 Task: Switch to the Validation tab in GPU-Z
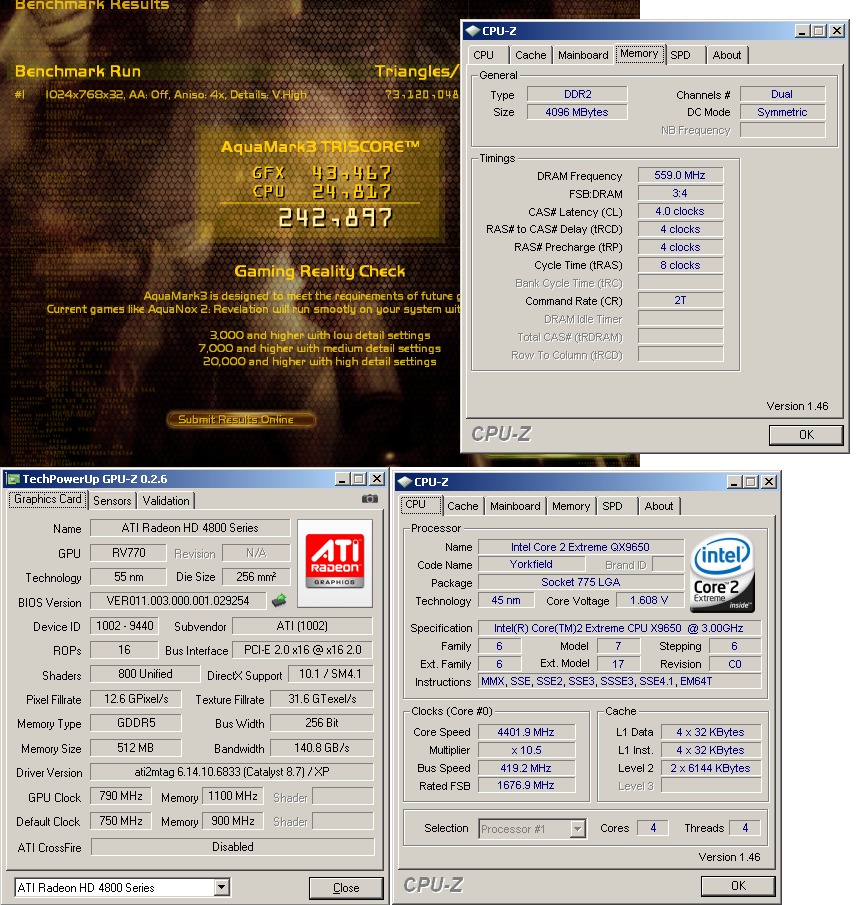(x=166, y=500)
